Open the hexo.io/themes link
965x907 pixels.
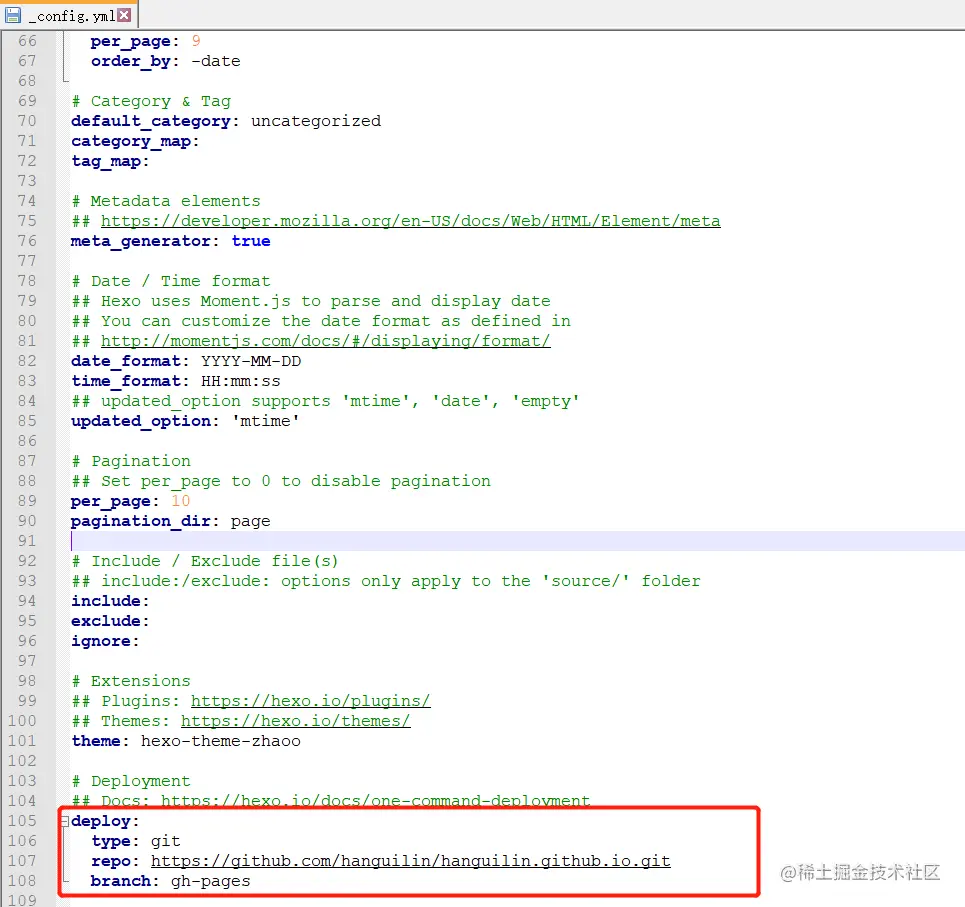[x=295, y=721]
